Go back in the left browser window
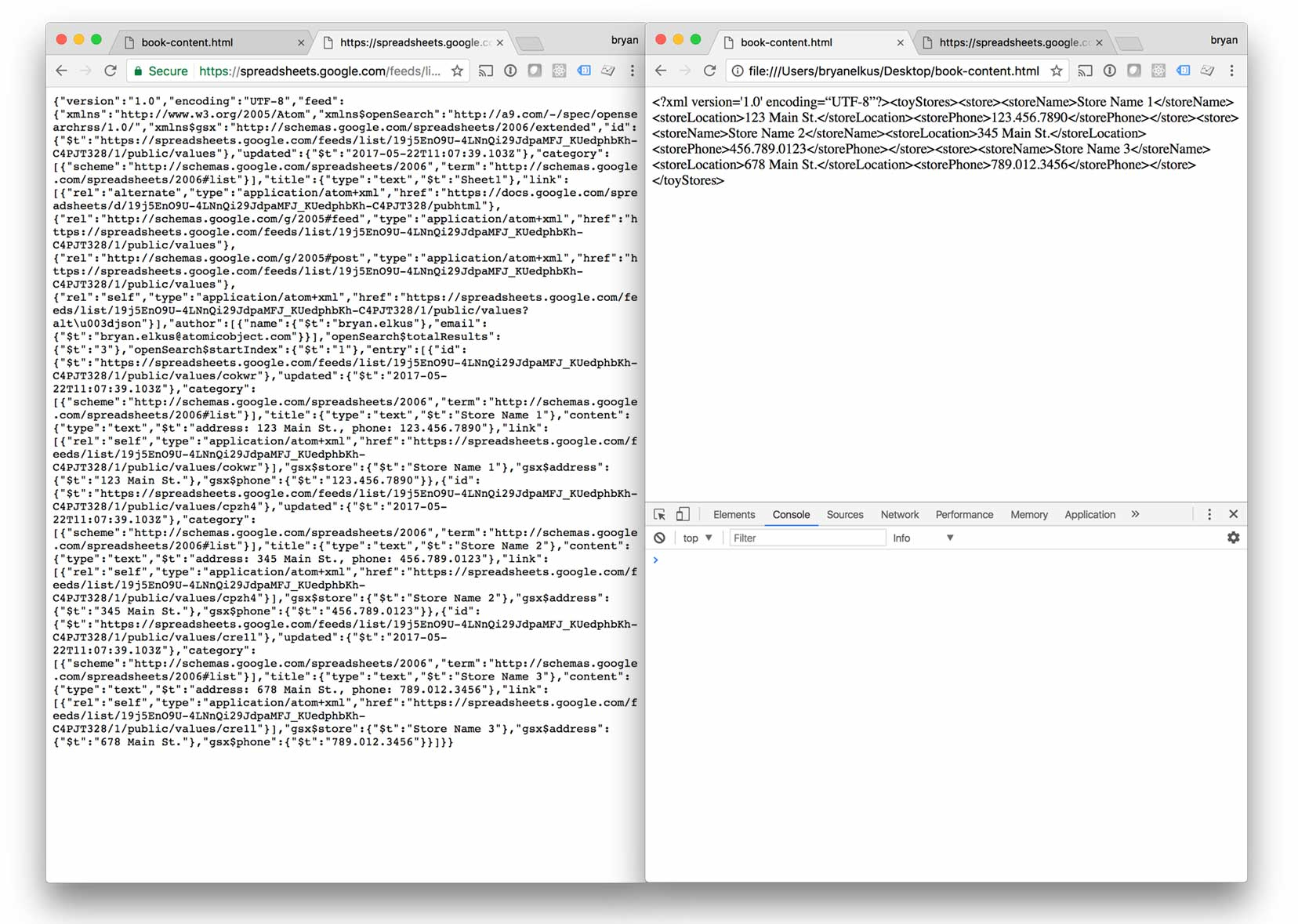This screenshot has height=924, width=1298. (x=62, y=71)
